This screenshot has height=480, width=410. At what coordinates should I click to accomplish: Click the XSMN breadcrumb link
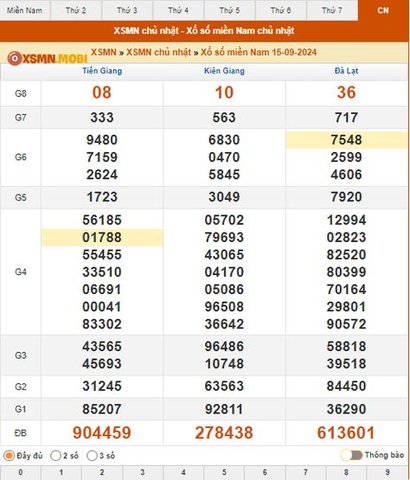tap(104, 52)
